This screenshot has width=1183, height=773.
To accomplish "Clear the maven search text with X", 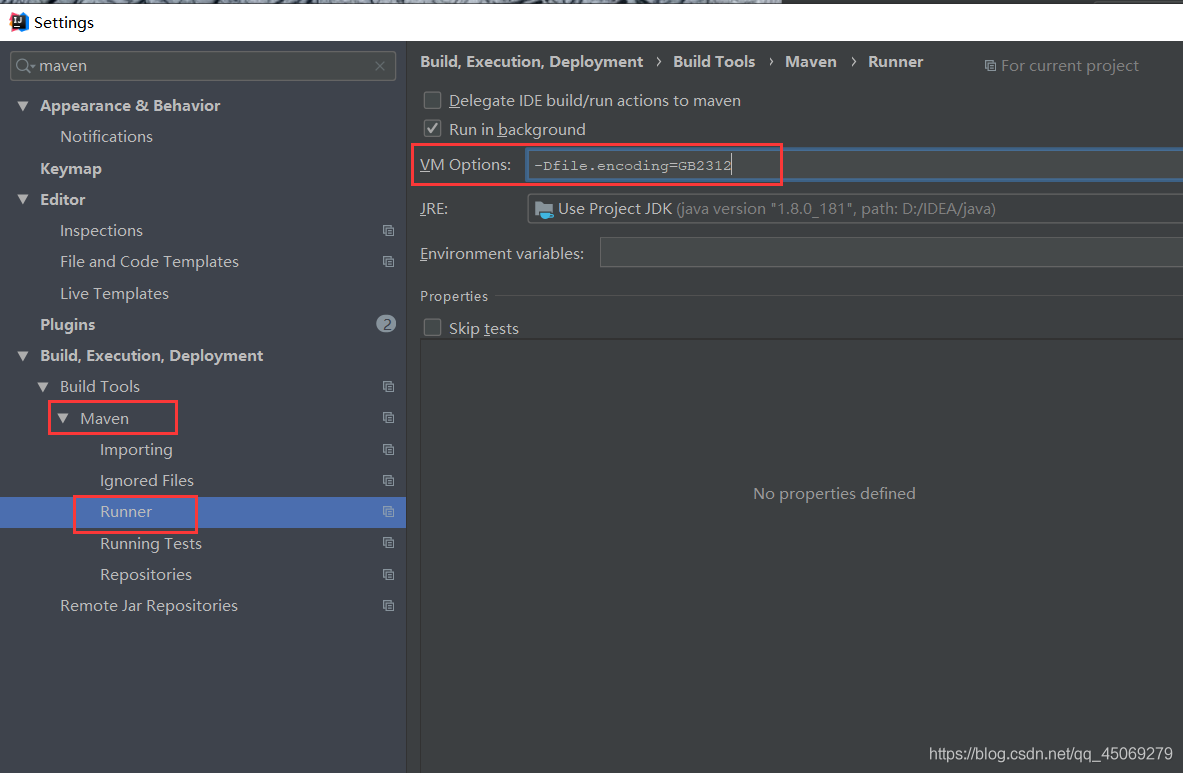I will (379, 66).
